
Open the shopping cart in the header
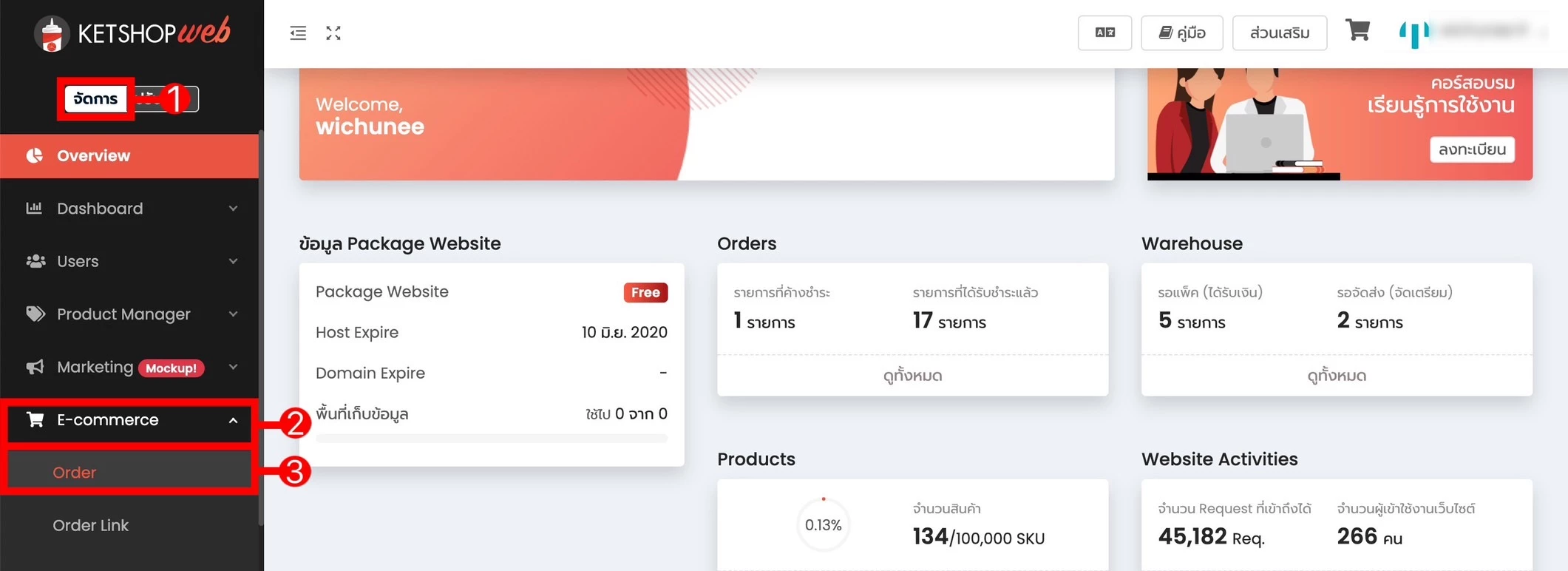1357,31
